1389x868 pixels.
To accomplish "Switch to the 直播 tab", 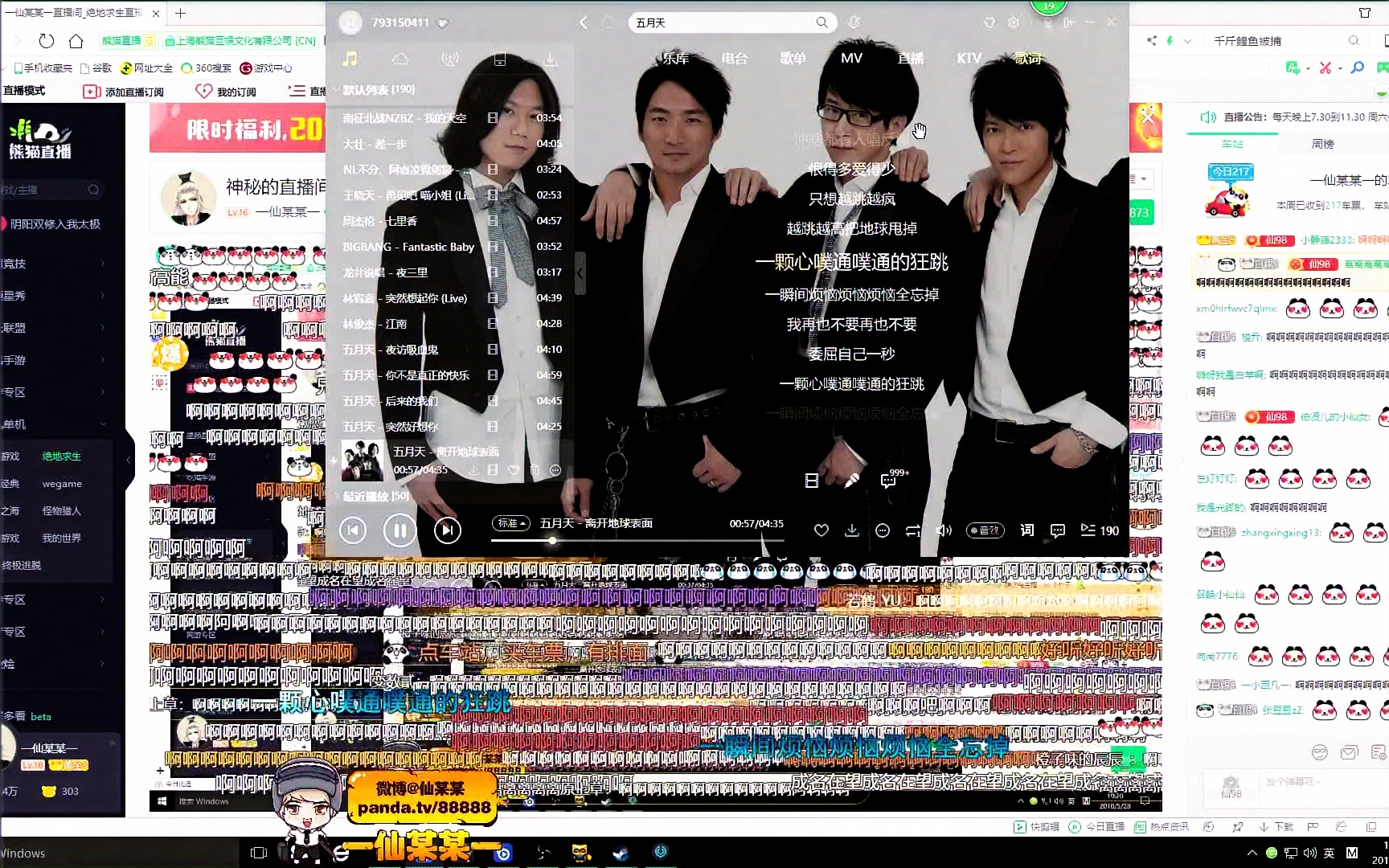I will click(910, 58).
